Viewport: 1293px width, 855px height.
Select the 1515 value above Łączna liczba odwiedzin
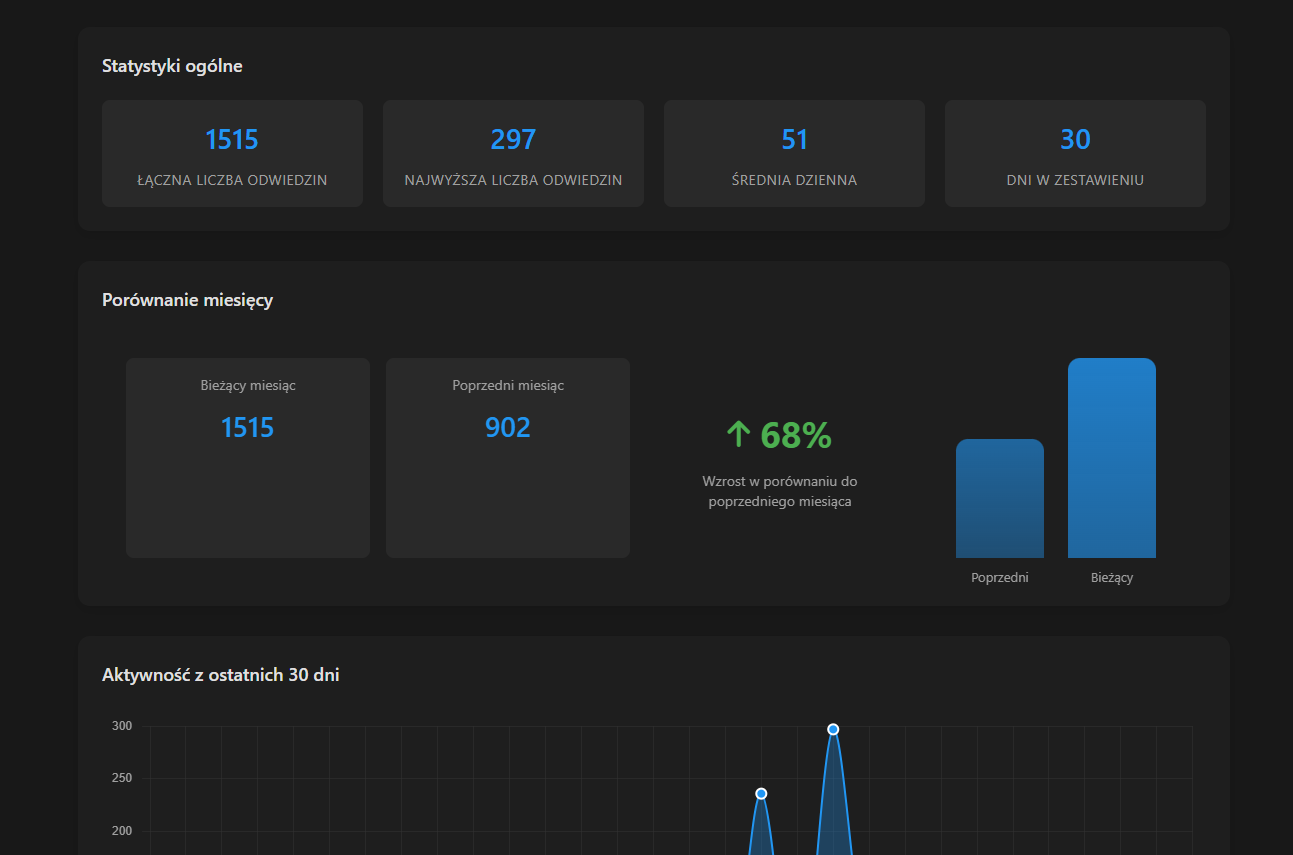pyautogui.click(x=232, y=139)
